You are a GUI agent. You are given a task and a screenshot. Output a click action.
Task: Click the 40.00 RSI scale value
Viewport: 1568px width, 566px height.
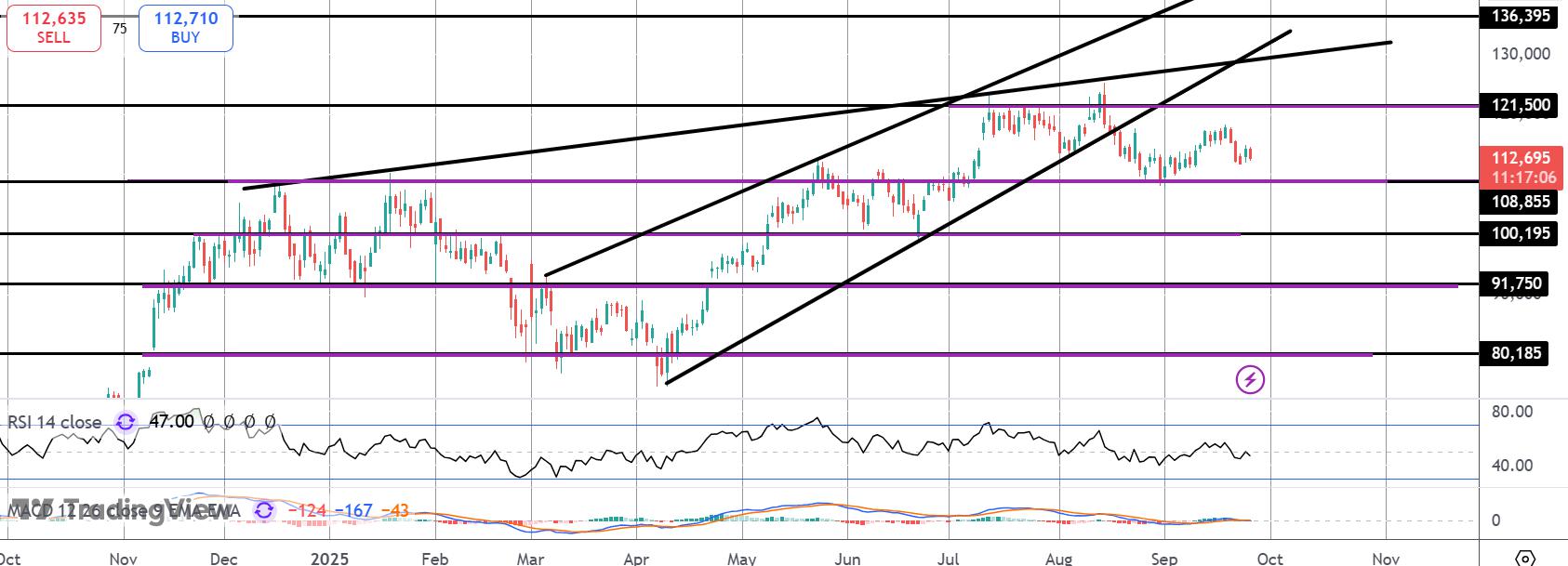(x=1511, y=466)
